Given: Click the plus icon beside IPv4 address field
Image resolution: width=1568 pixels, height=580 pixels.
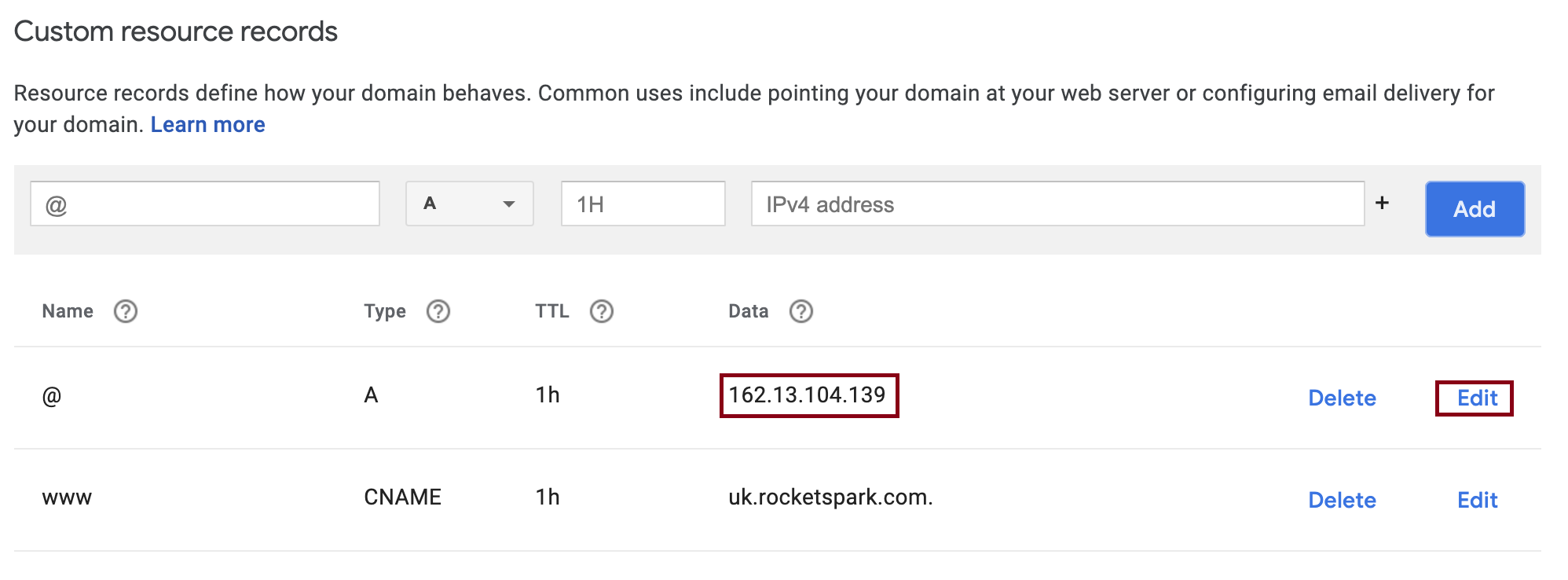Looking at the screenshot, I should 1383,203.
